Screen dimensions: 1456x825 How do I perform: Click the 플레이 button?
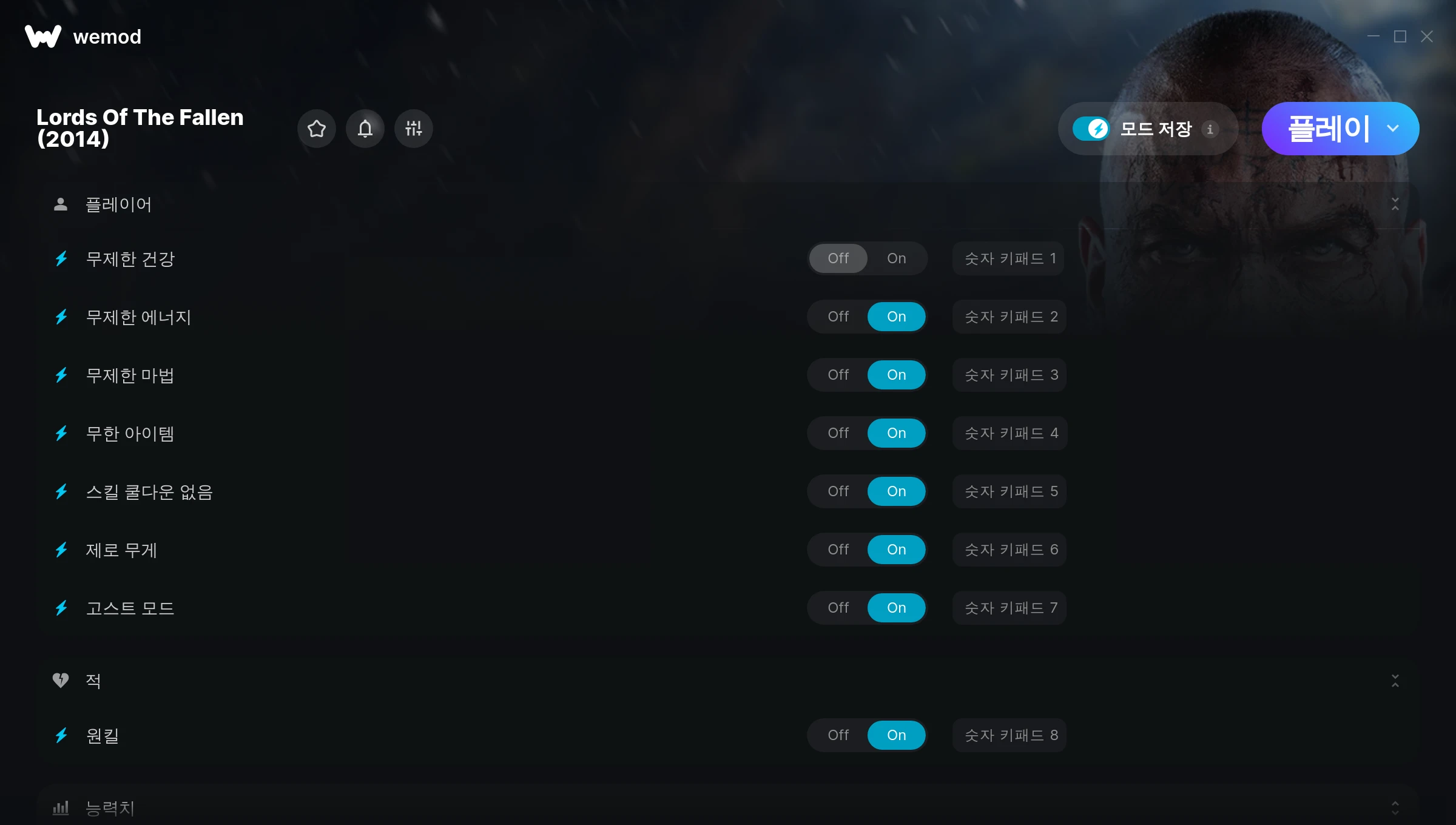[x=1329, y=129]
